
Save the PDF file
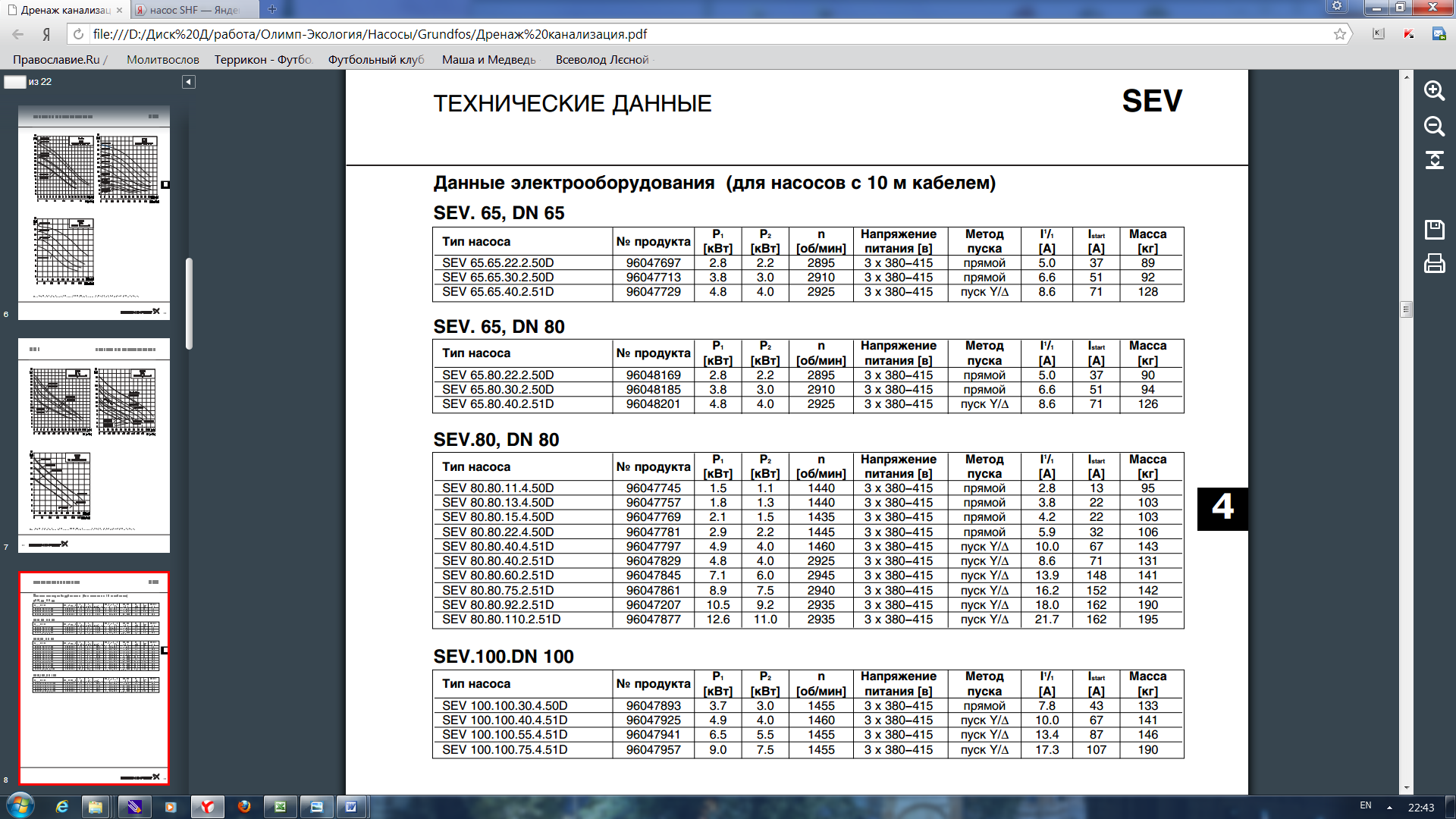[1434, 229]
